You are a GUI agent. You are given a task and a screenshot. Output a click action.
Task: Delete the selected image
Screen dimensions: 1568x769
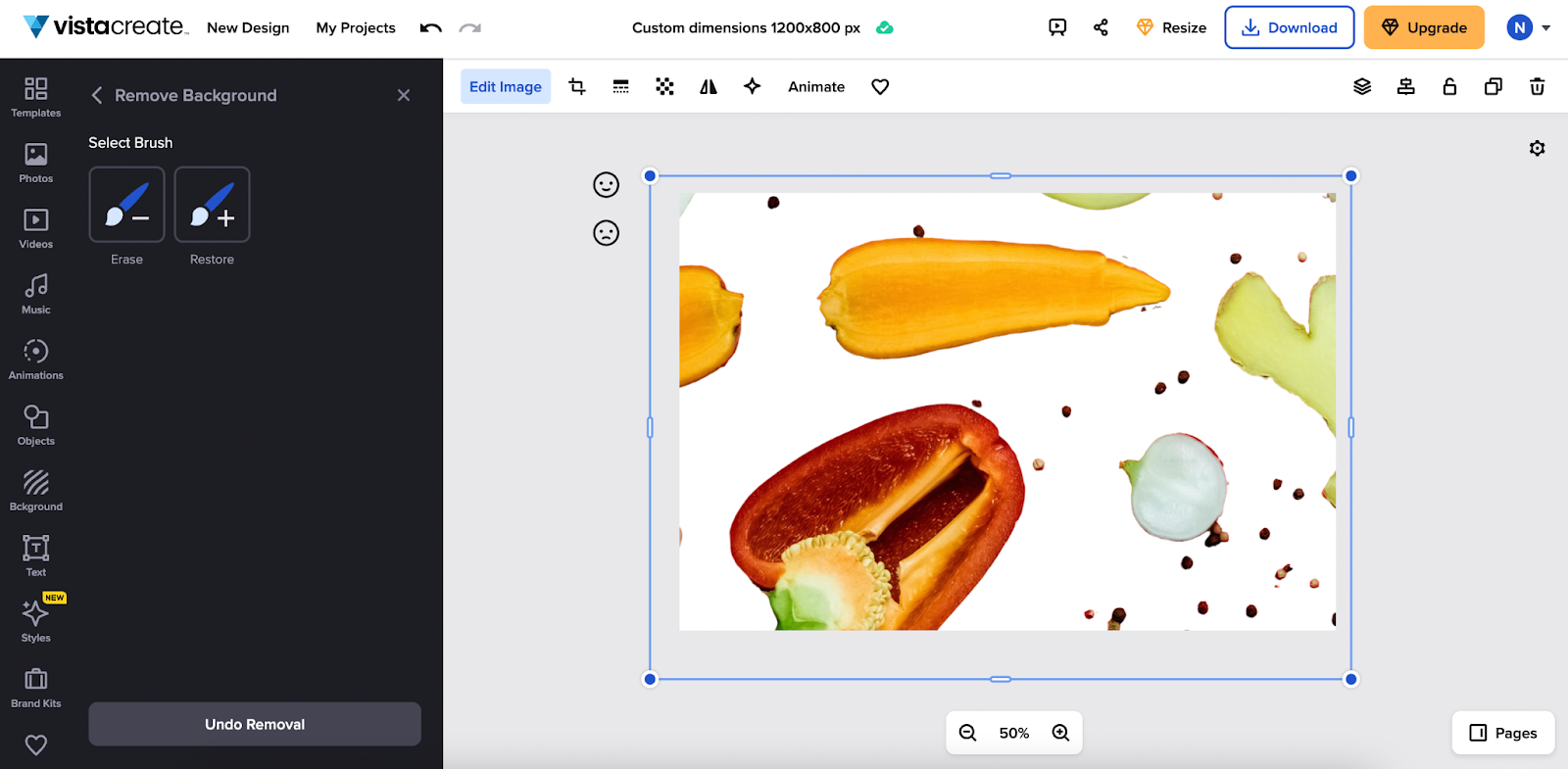pos(1537,86)
